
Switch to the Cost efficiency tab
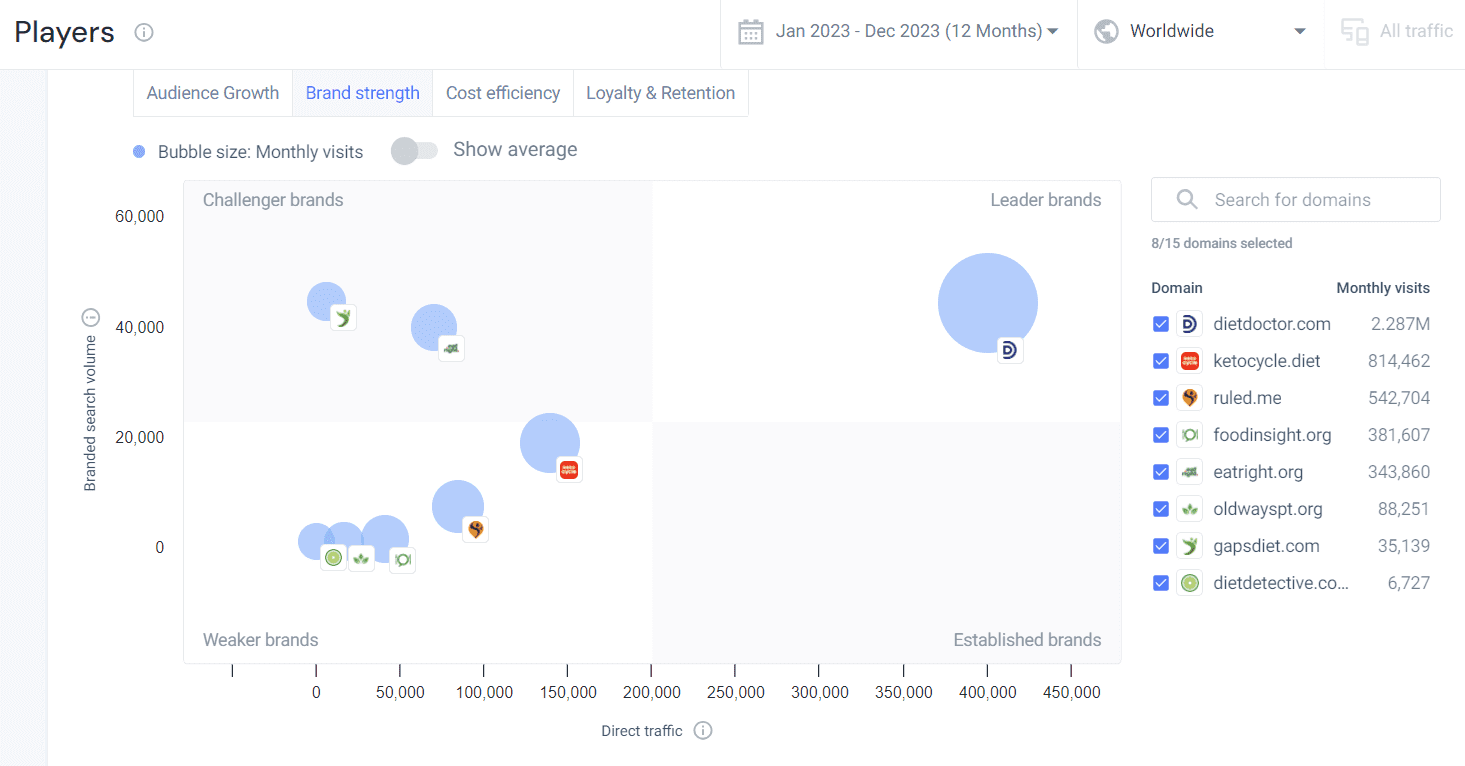tap(503, 93)
